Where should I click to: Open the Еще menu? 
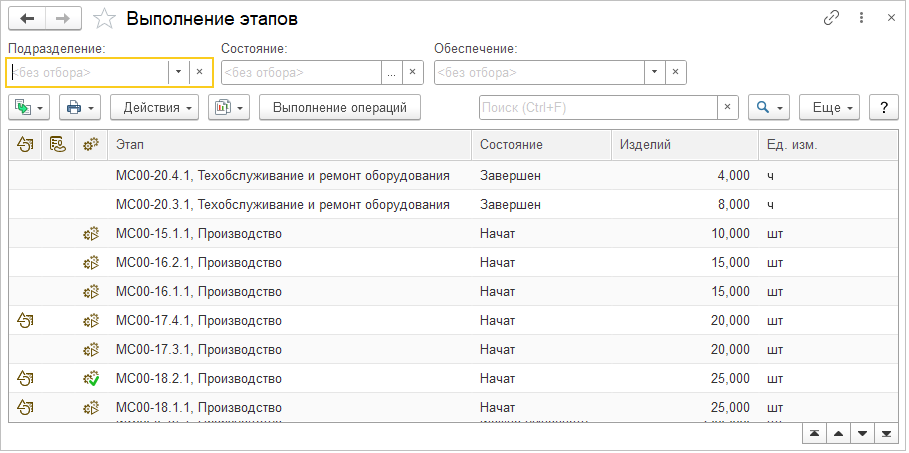pyautogui.click(x=831, y=107)
